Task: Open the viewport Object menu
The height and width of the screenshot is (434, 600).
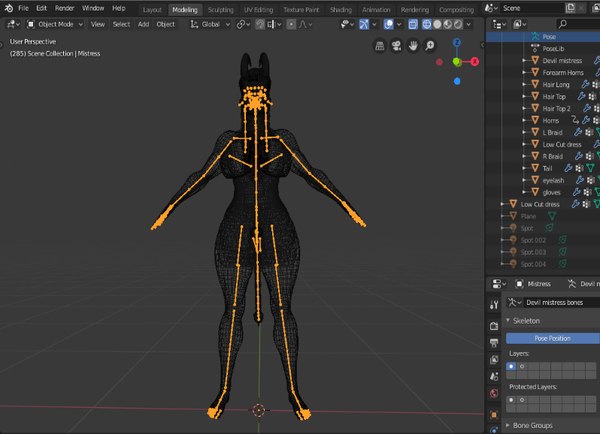Action: pyautogui.click(x=166, y=24)
